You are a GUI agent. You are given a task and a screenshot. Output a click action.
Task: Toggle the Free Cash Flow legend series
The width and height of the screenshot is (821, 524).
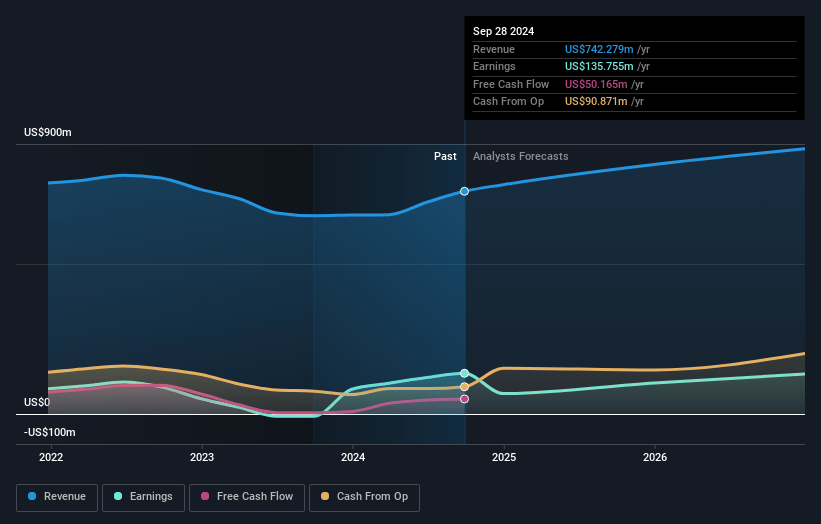click(x=247, y=497)
